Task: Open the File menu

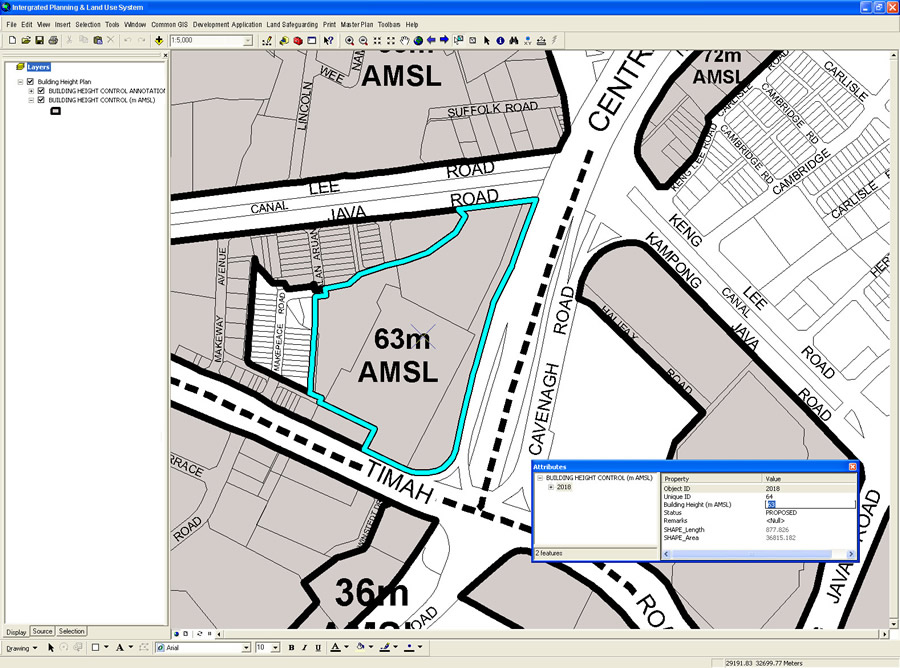Action: (11, 25)
